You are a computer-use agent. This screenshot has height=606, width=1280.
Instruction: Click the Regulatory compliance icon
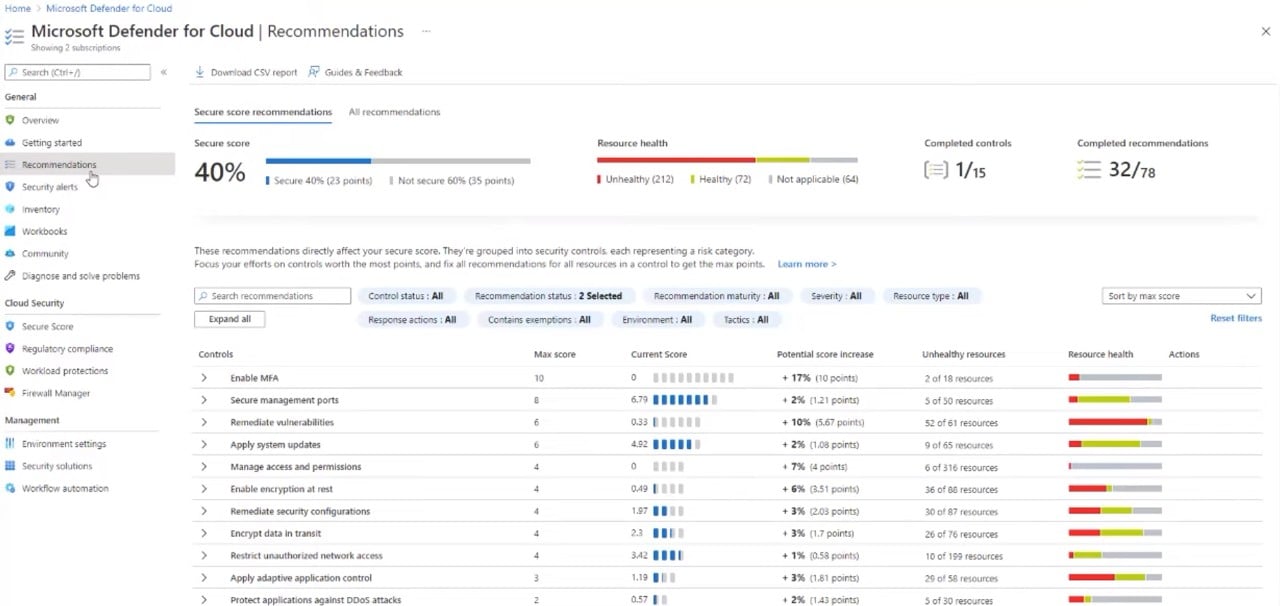[10, 349]
